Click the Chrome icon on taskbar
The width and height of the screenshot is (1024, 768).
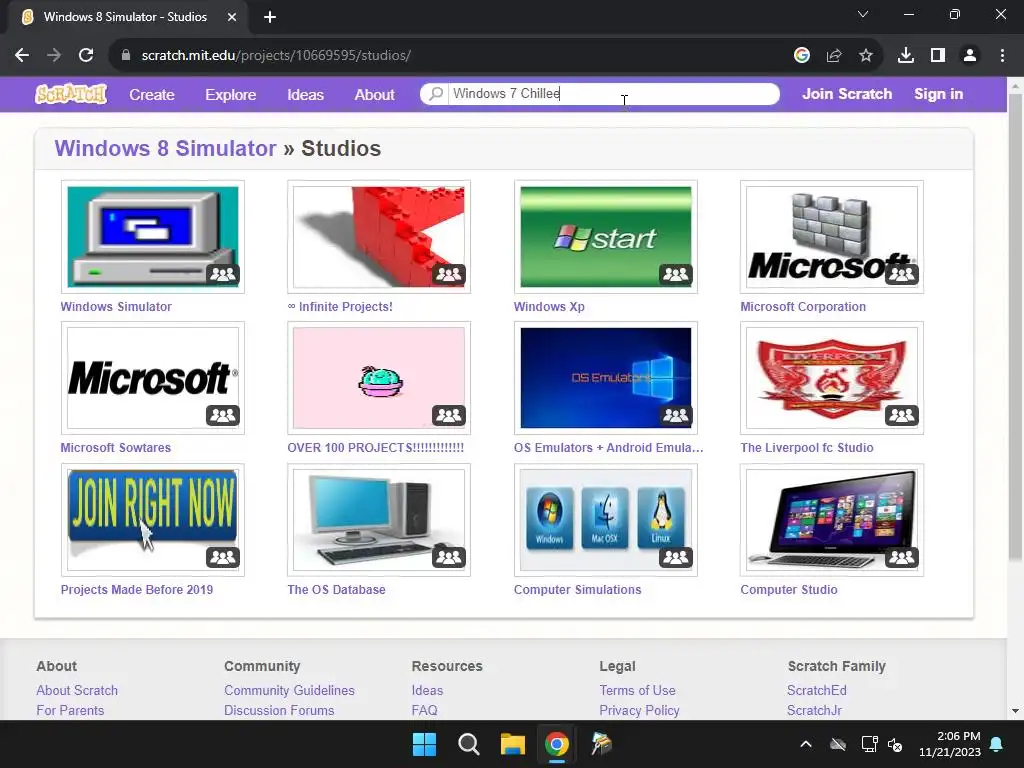point(556,744)
